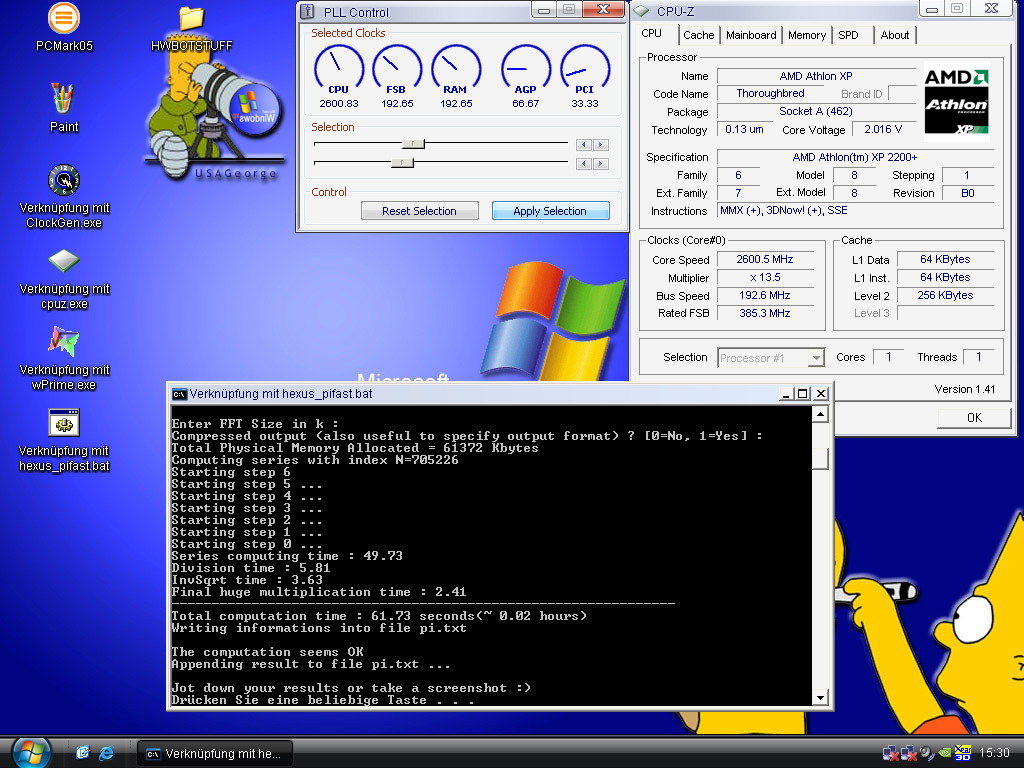The image size is (1024, 768).
Task: Select the Paint desktop icon
Action: 63,99
